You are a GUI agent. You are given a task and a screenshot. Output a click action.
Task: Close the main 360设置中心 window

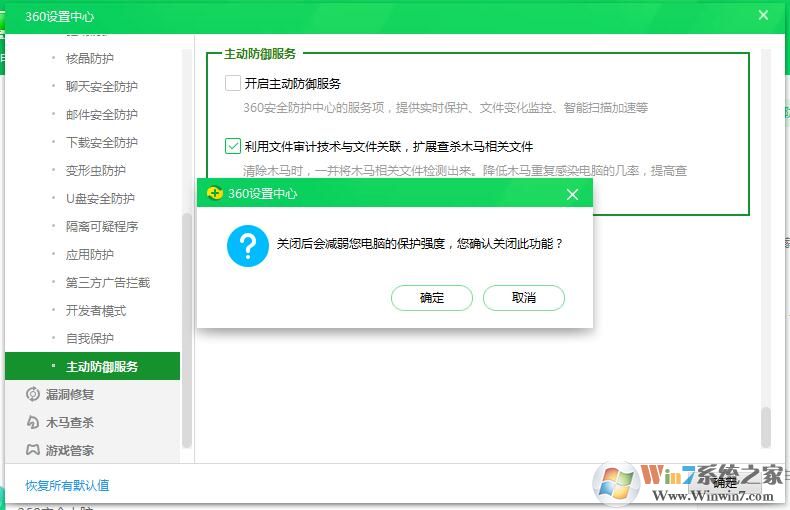point(763,15)
